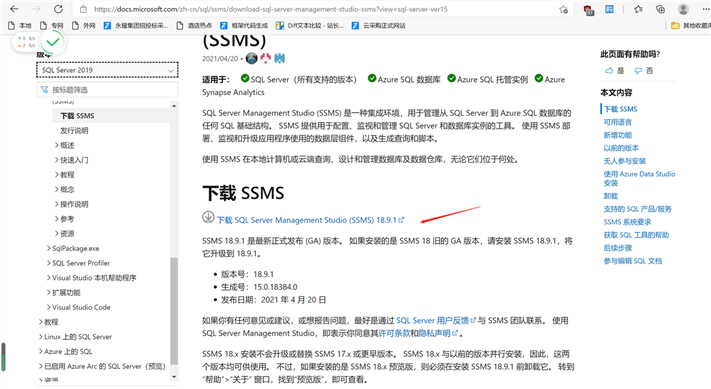This screenshot has height=389, width=711.
Task: Jump to 无人参与安装 in page contents
Action: coord(624,161)
